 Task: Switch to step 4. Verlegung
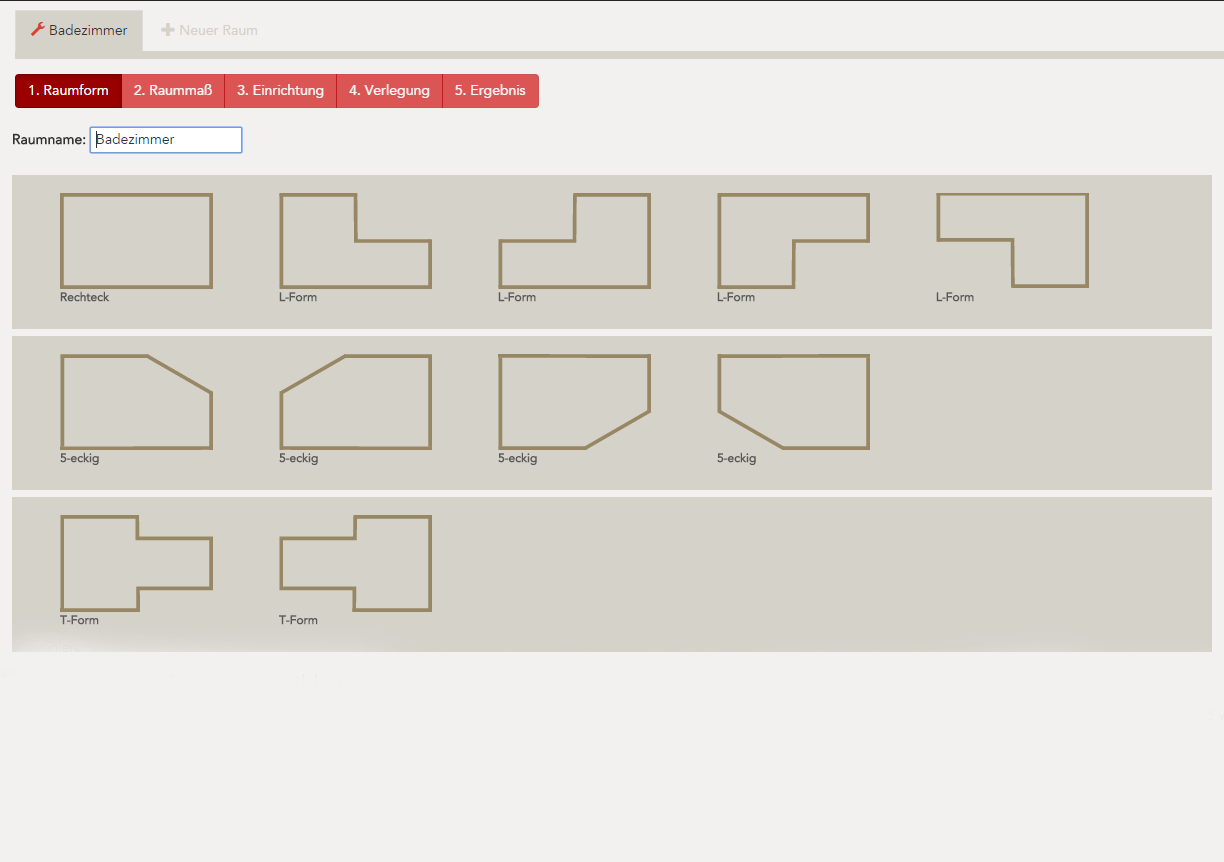point(389,91)
